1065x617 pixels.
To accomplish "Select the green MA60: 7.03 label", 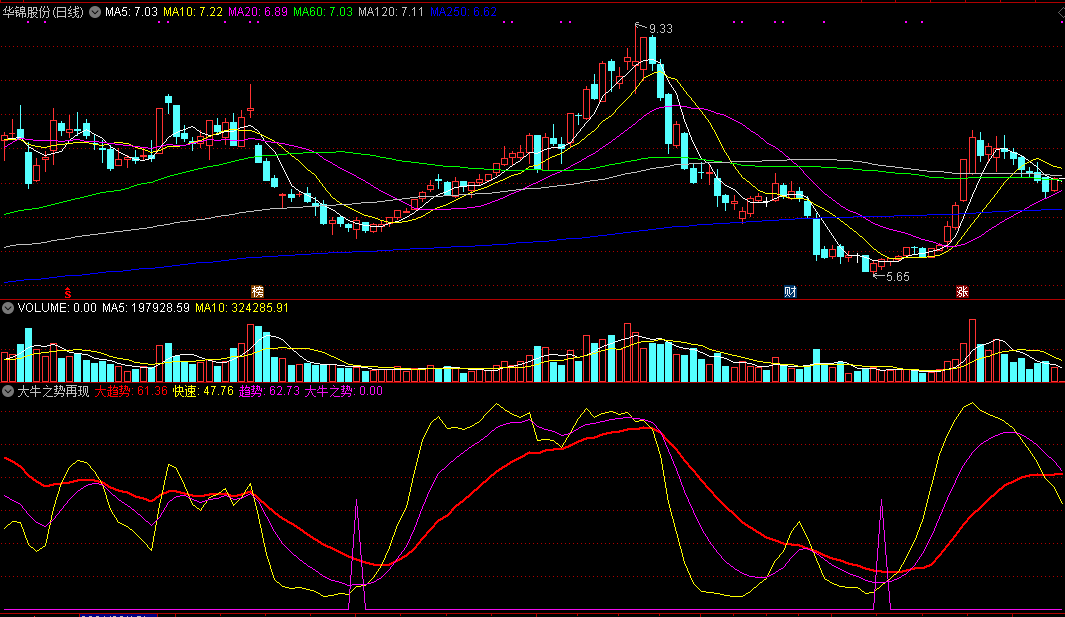I will (323, 12).
